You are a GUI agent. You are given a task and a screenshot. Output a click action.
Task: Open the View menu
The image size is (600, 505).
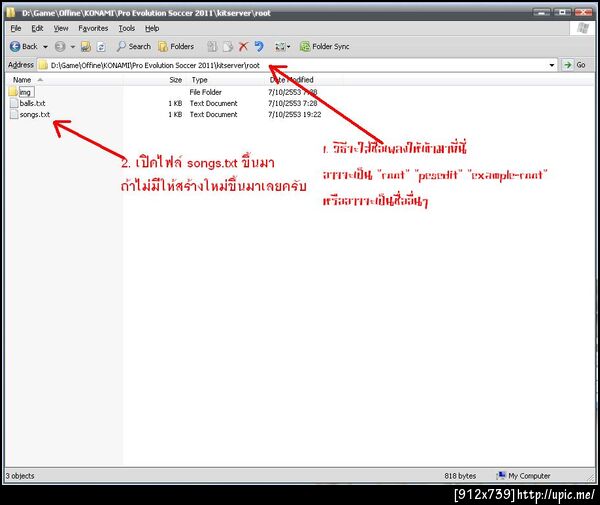[61, 28]
